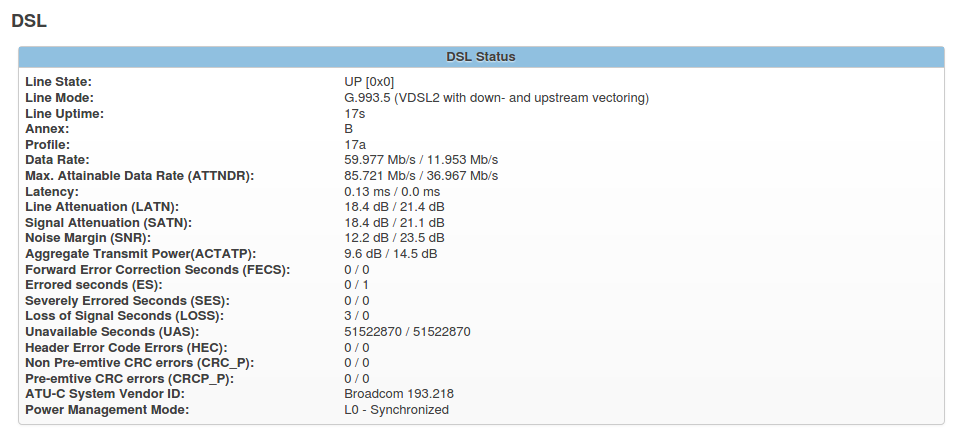Image resolution: width=953 pixels, height=435 pixels.
Task: Select the Line Uptime label
Action: (64, 114)
